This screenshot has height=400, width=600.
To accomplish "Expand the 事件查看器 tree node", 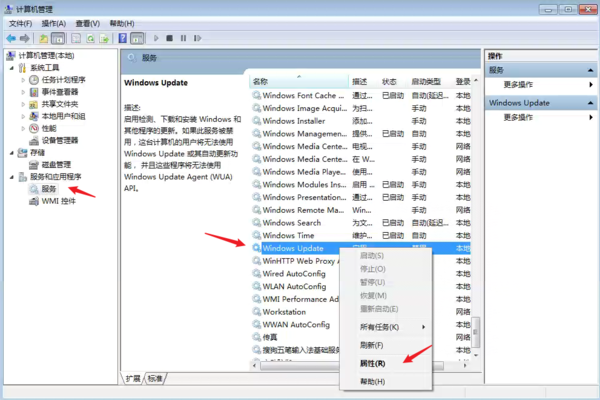I will point(22,92).
